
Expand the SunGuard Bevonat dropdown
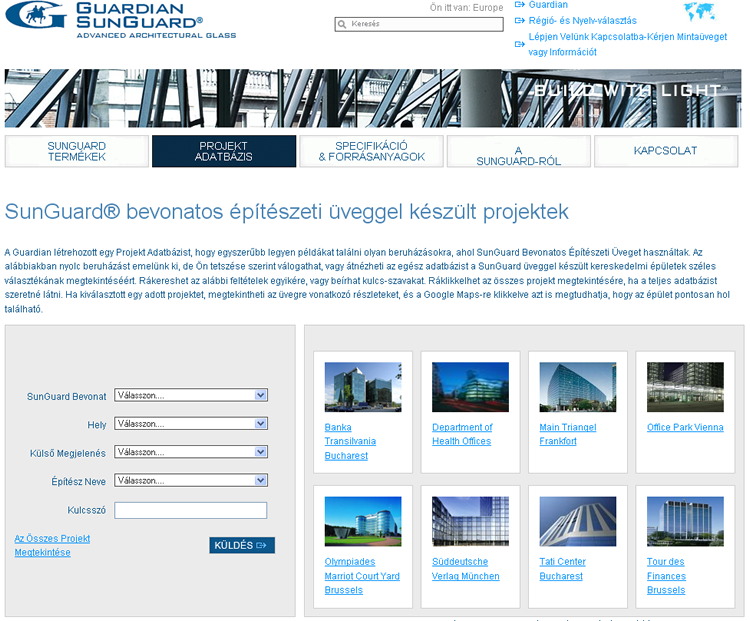pos(191,395)
